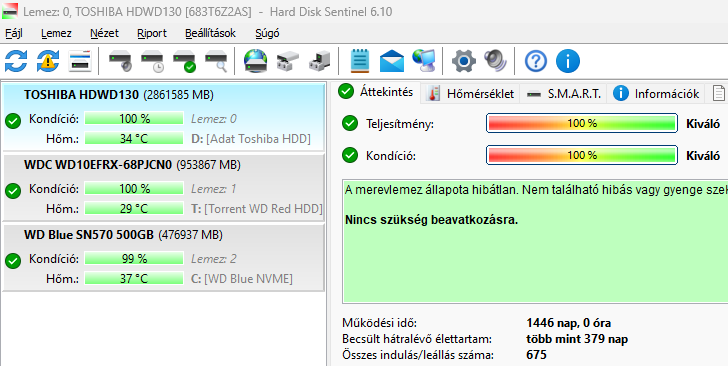The height and width of the screenshot is (366, 728).
Task: Click the green check beside TOSHIBA Kondíció
Action: (x=13, y=121)
